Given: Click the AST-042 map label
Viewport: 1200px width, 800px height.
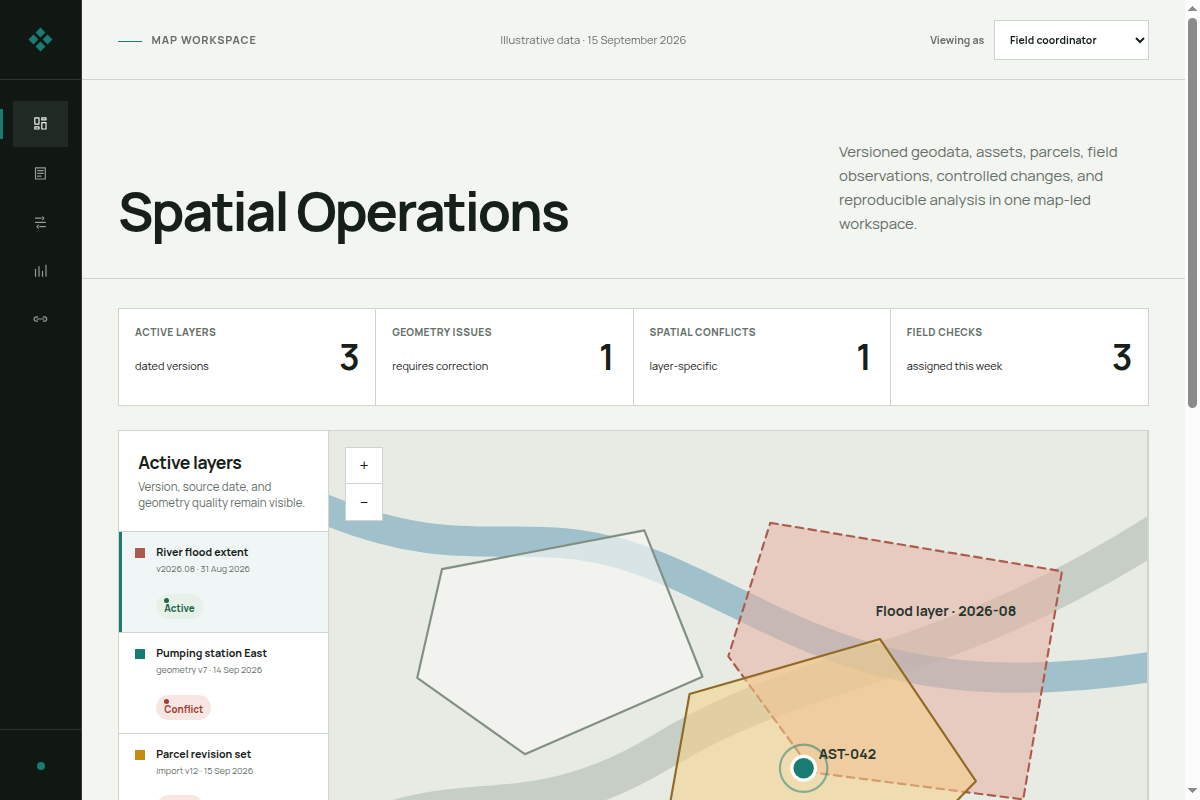Looking at the screenshot, I should (848, 754).
